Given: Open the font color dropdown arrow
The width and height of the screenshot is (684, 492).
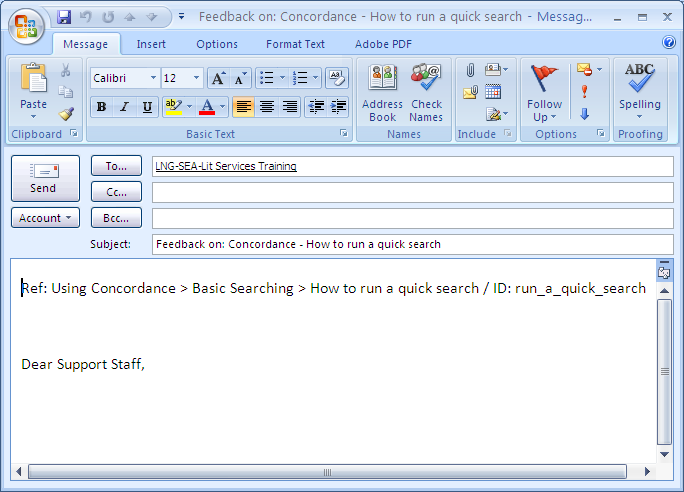Looking at the screenshot, I should point(222,106).
